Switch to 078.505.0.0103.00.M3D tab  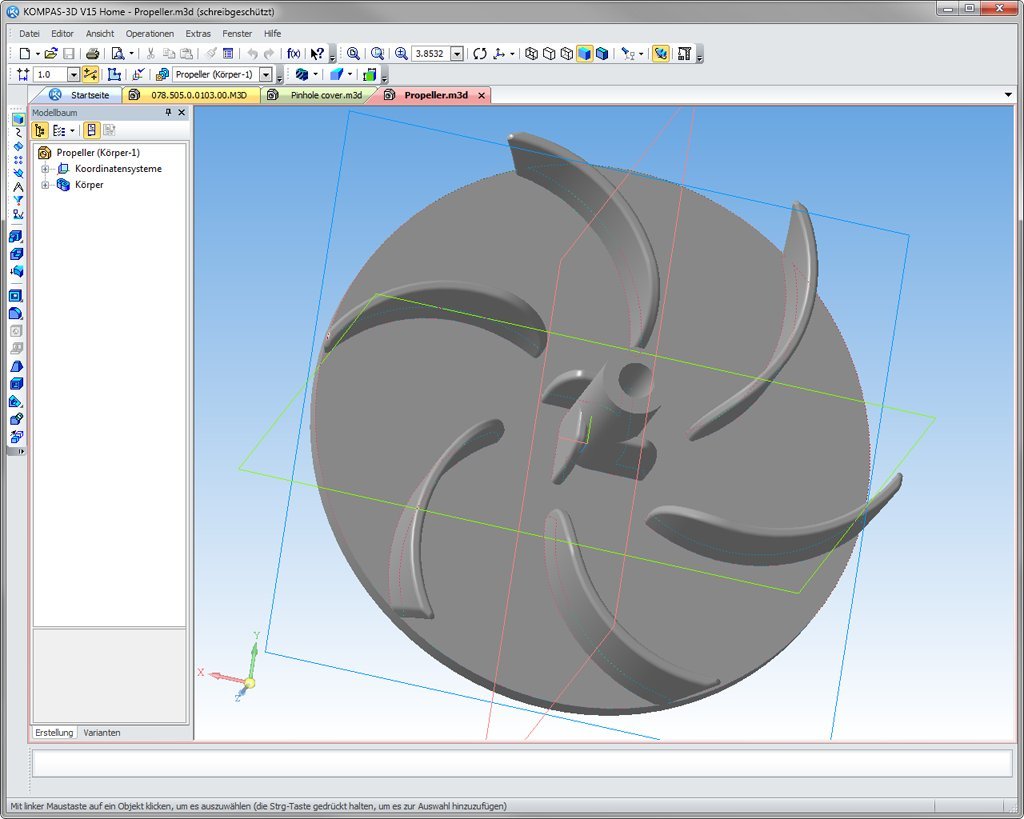click(x=191, y=95)
